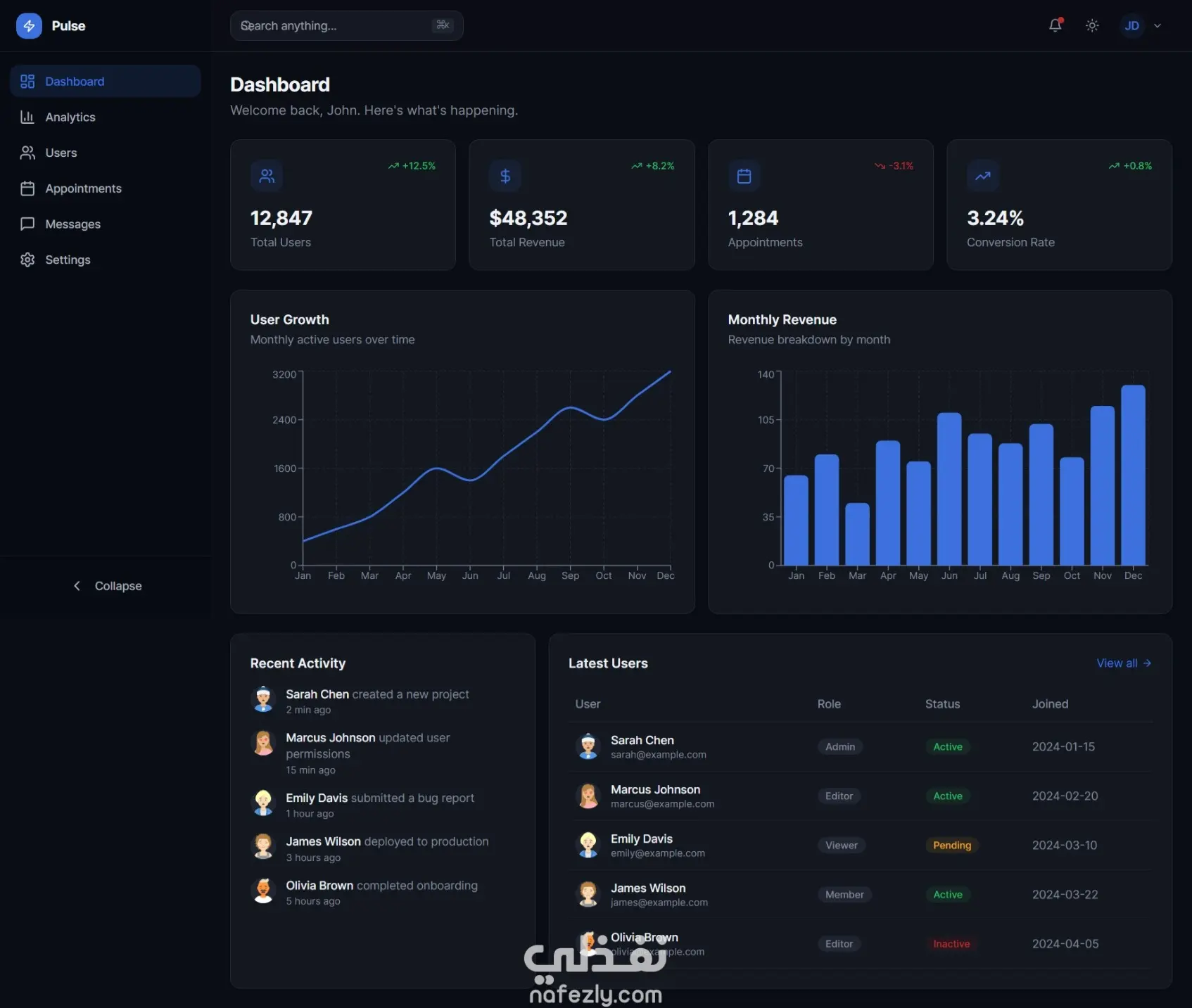Click James Wilson's name in Recent Activity
The image size is (1192, 1008).
coord(323,841)
